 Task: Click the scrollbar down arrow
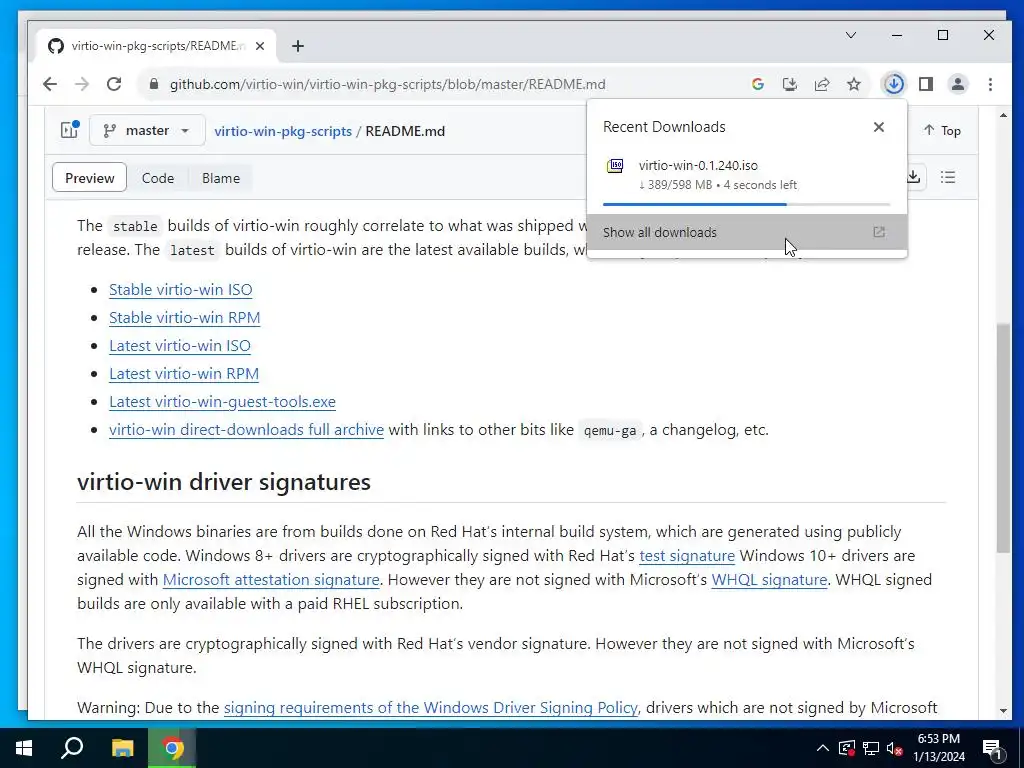[x=1003, y=711]
